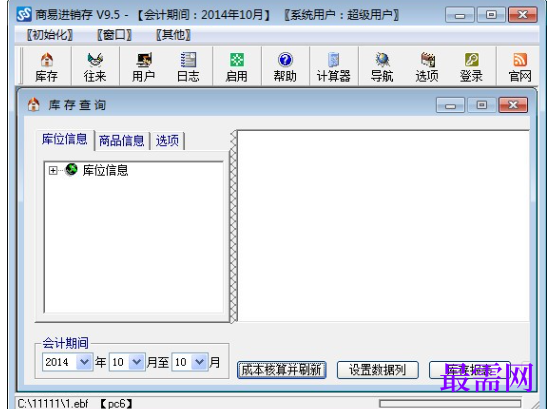Screen dimensions: 552x409
Task: Open the 【初始化】 menu
Action: [50, 34]
